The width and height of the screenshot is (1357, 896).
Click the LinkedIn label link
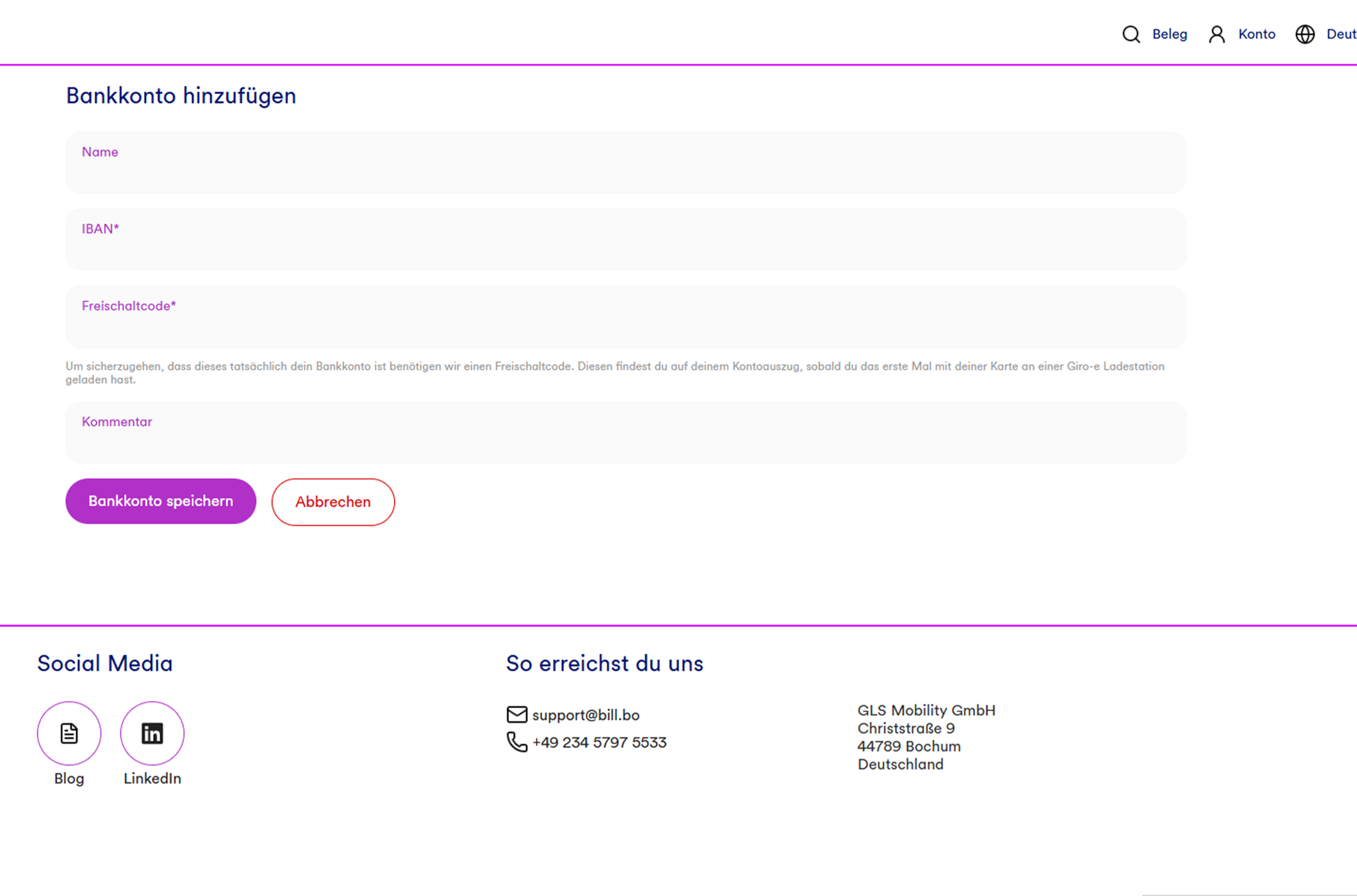point(152,778)
